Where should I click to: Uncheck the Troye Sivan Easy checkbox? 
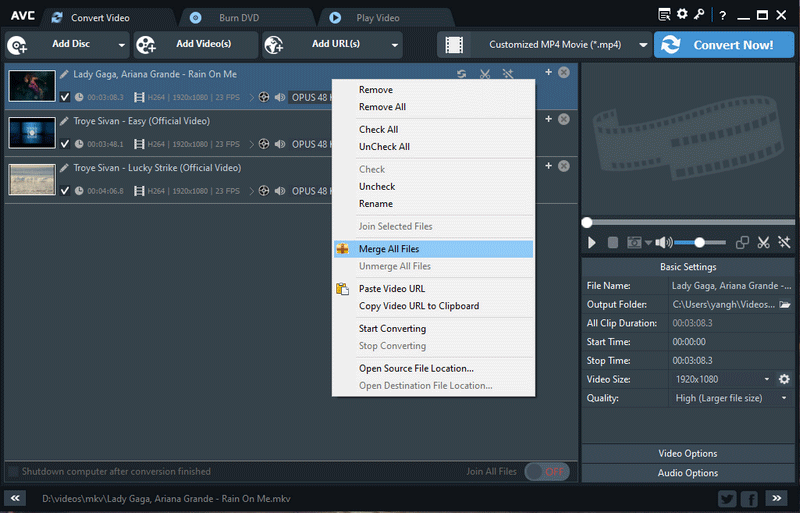coord(65,144)
